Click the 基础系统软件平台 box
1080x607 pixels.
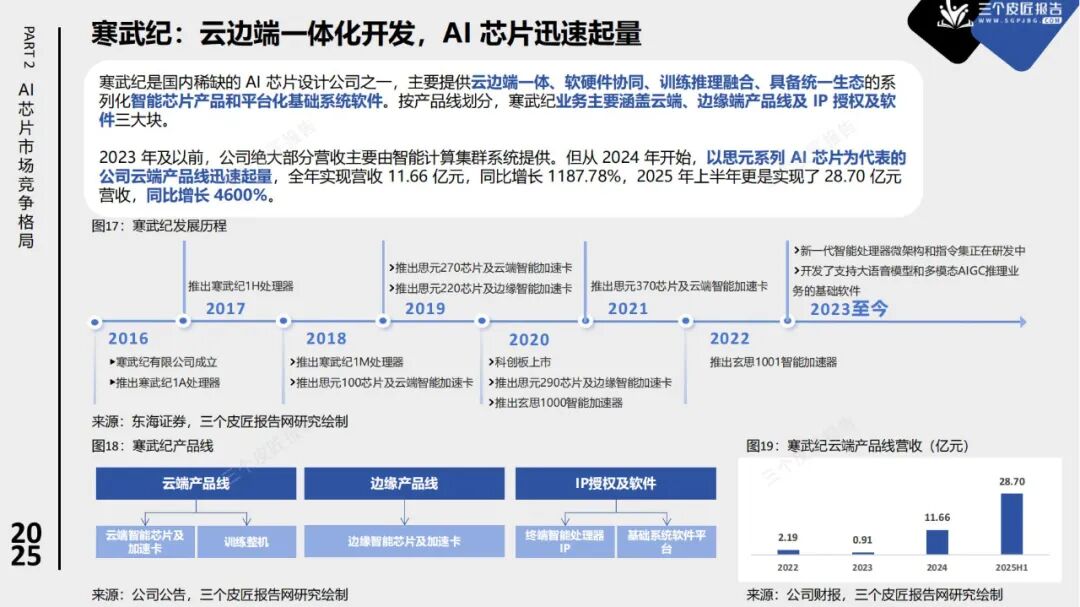[x=666, y=542]
